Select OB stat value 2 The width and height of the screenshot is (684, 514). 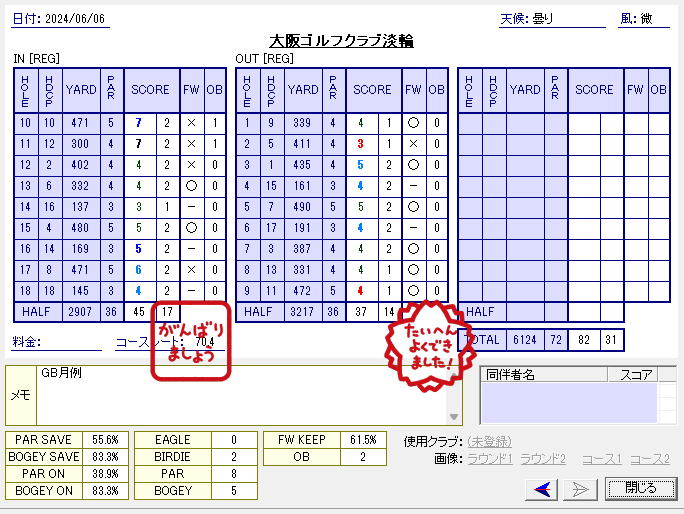pyautogui.click(x=363, y=457)
